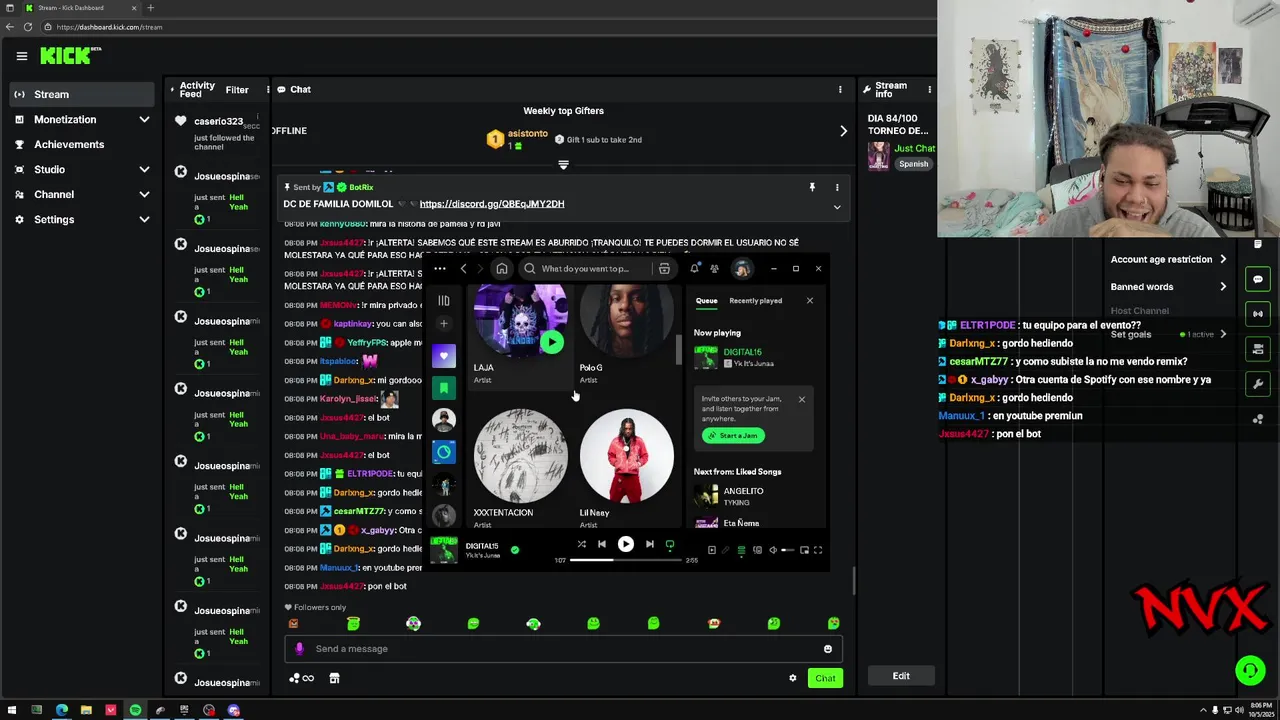
Task: Open Spotify profile avatar
Action: point(742,268)
